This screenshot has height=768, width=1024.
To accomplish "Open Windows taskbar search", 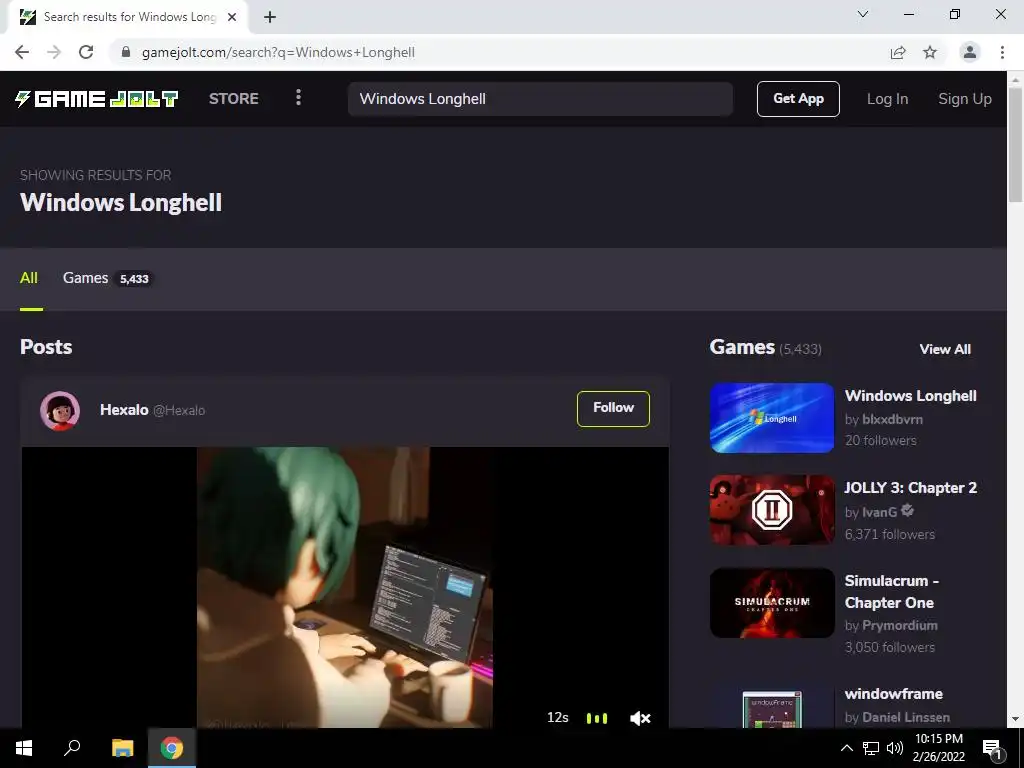I will pos(72,748).
